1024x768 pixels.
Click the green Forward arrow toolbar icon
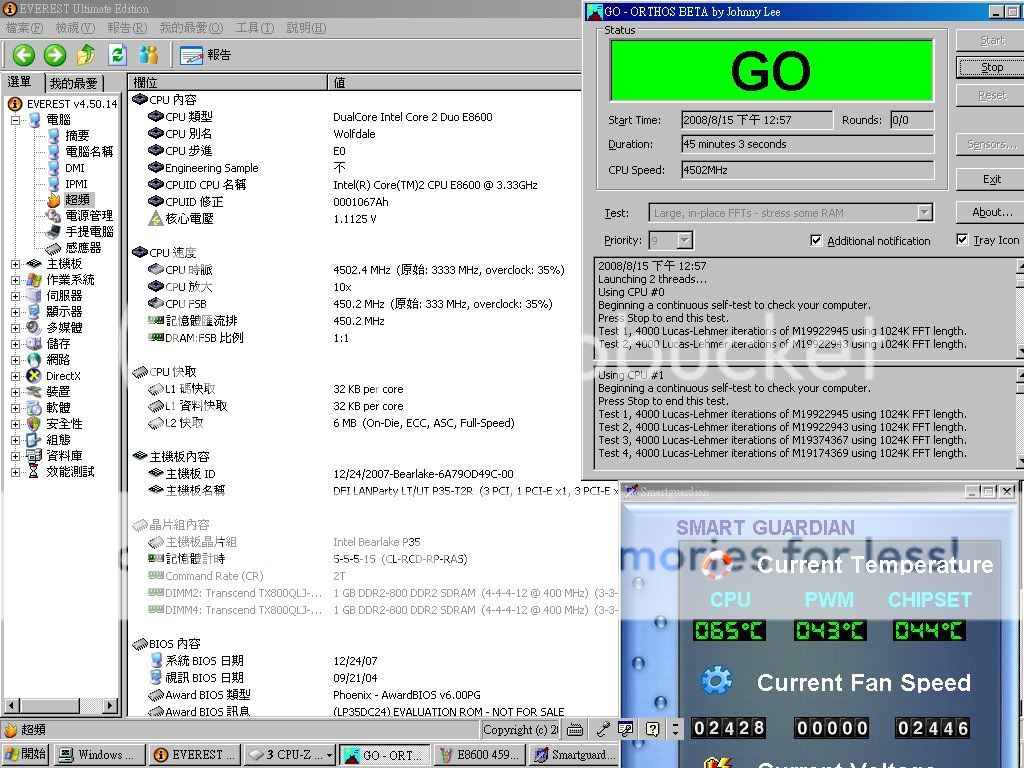click(55, 55)
